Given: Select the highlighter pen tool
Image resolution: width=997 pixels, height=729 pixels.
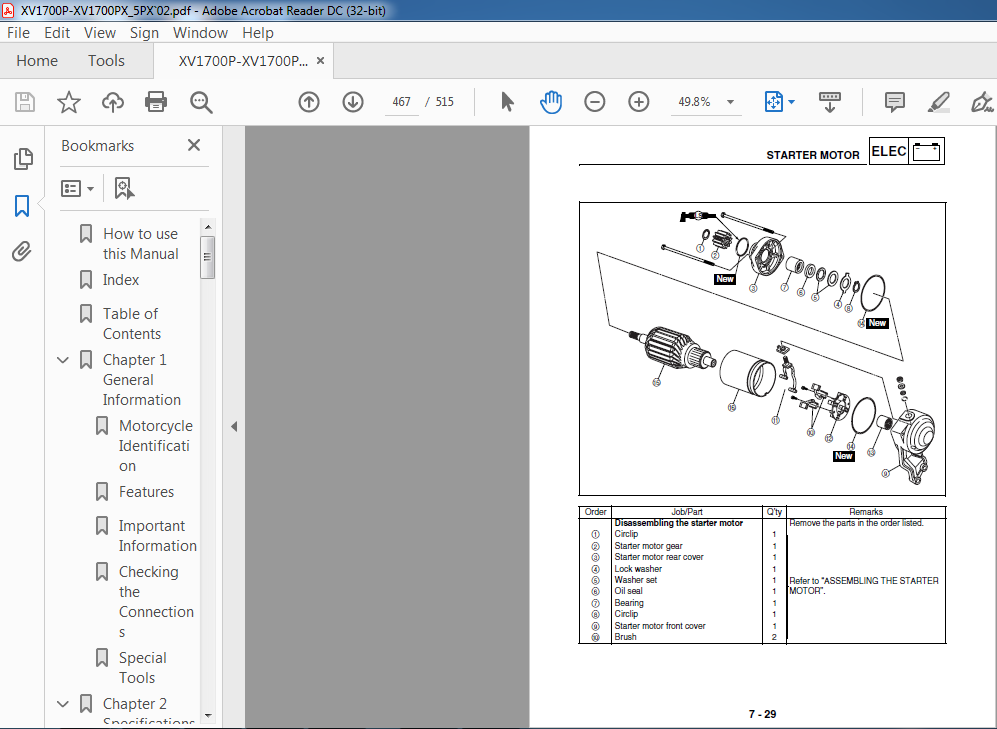Looking at the screenshot, I should tap(939, 102).
